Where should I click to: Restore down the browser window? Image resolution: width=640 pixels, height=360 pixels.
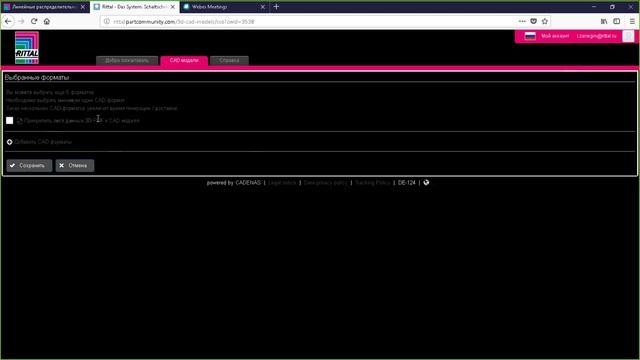[x=612, y=7]
